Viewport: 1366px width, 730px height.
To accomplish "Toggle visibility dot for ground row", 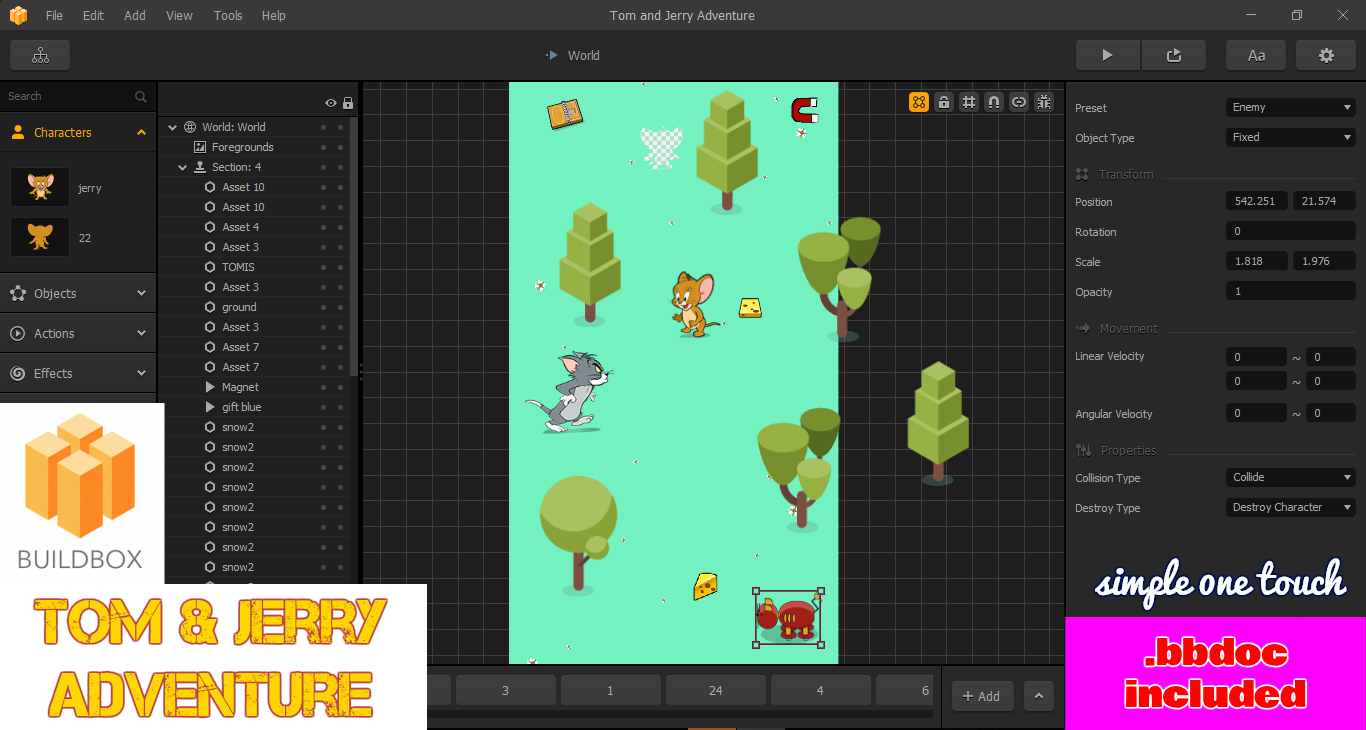I will (323, 307).
